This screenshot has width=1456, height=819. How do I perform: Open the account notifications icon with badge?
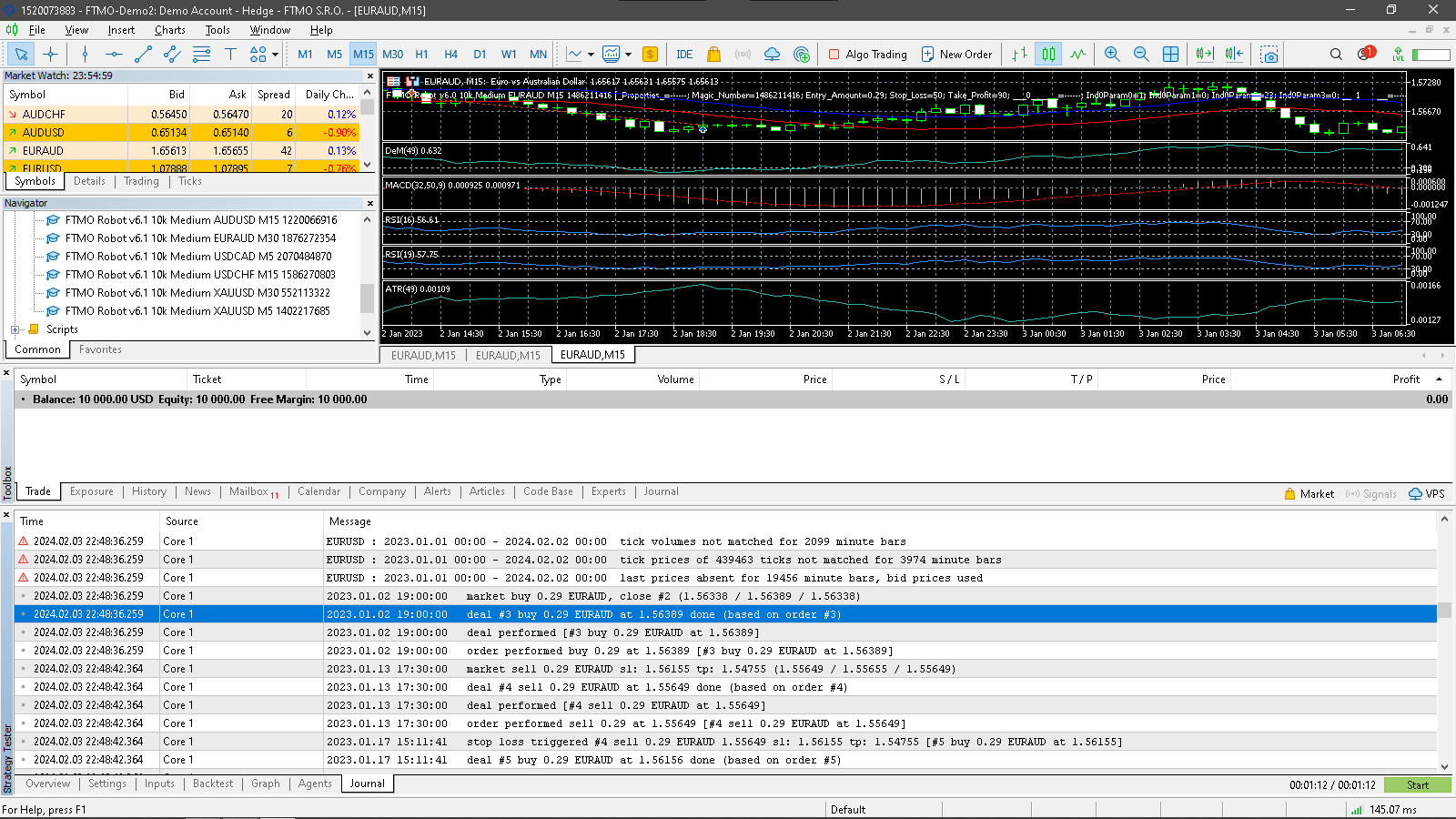click(1365, 53)
